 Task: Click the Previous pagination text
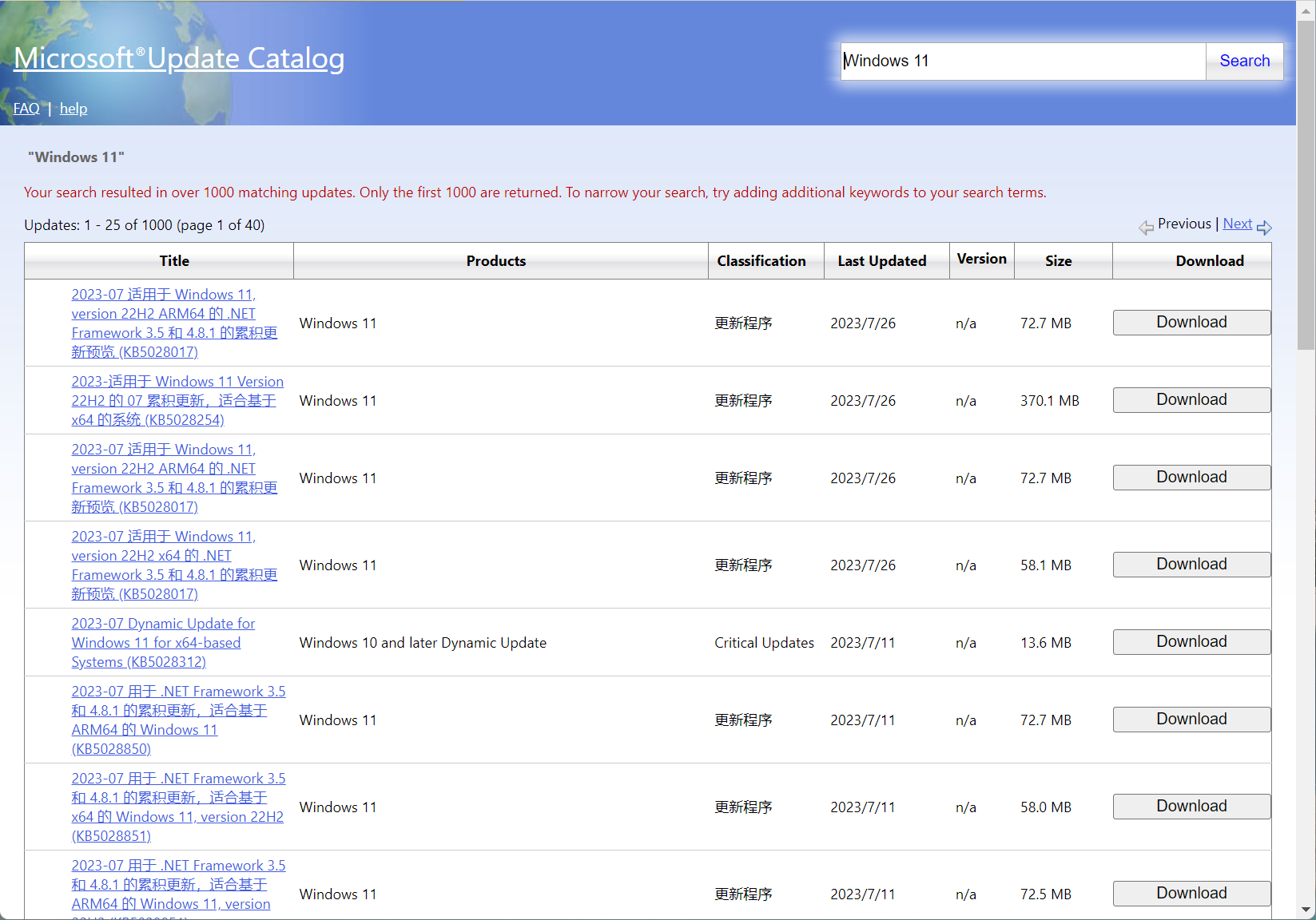(x=1184, y=224)
